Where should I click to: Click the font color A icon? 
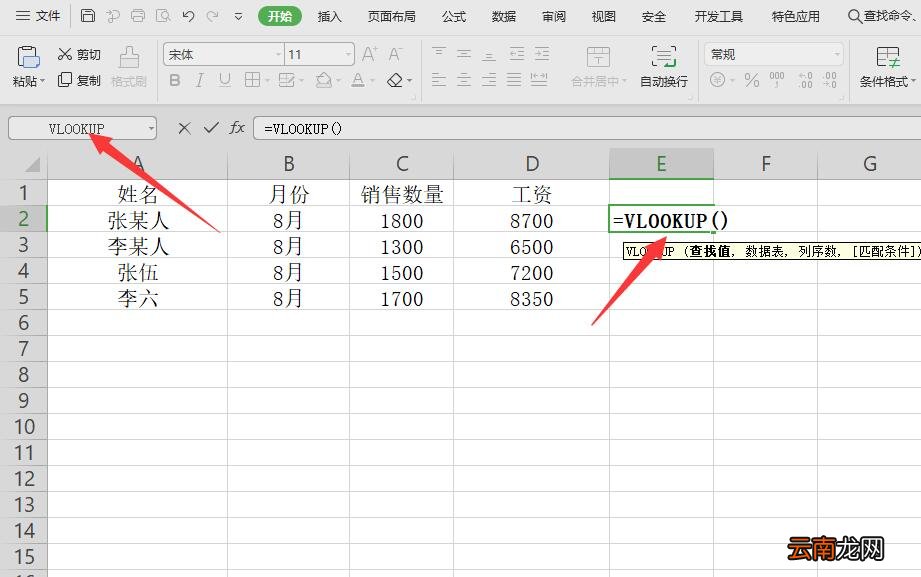tap(358, 80)
